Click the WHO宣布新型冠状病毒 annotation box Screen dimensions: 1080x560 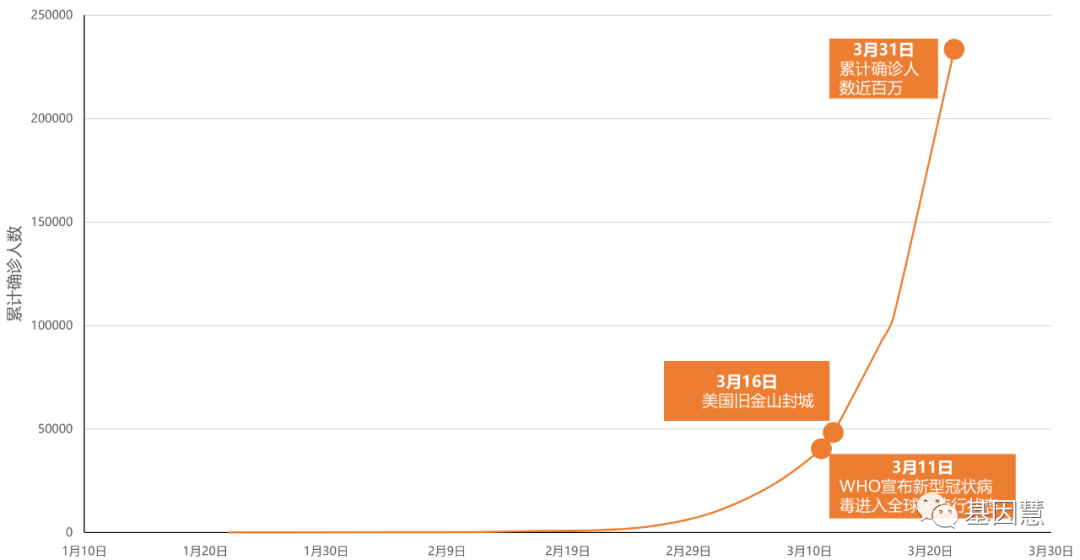pos(922,486)
